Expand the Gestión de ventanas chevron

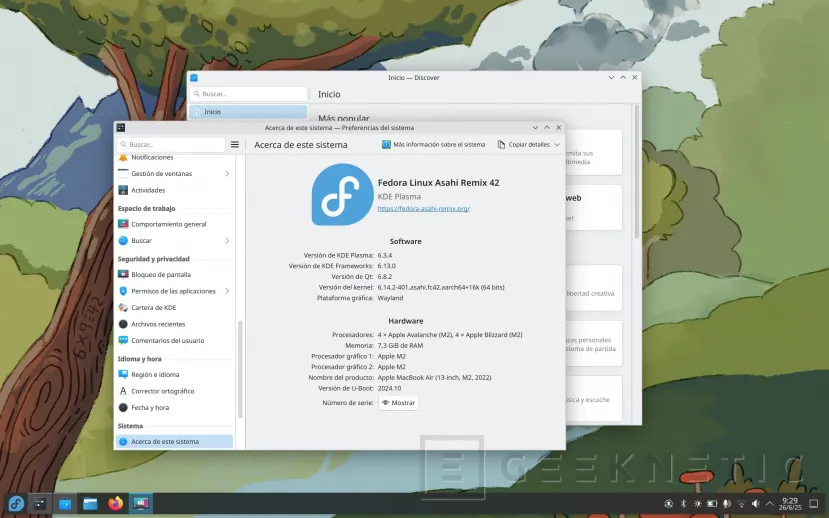point(227,173)
